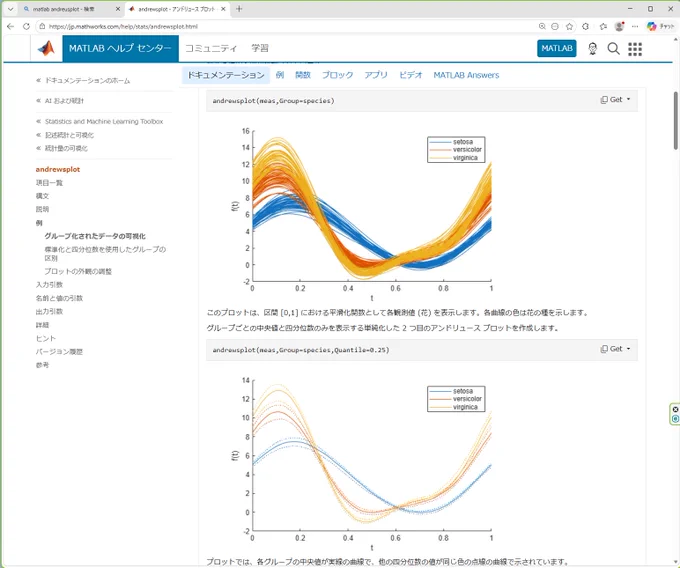
Task: Jump to 標準化と四分位数を使用したグループの区別
Action: [x=105, y=254]
